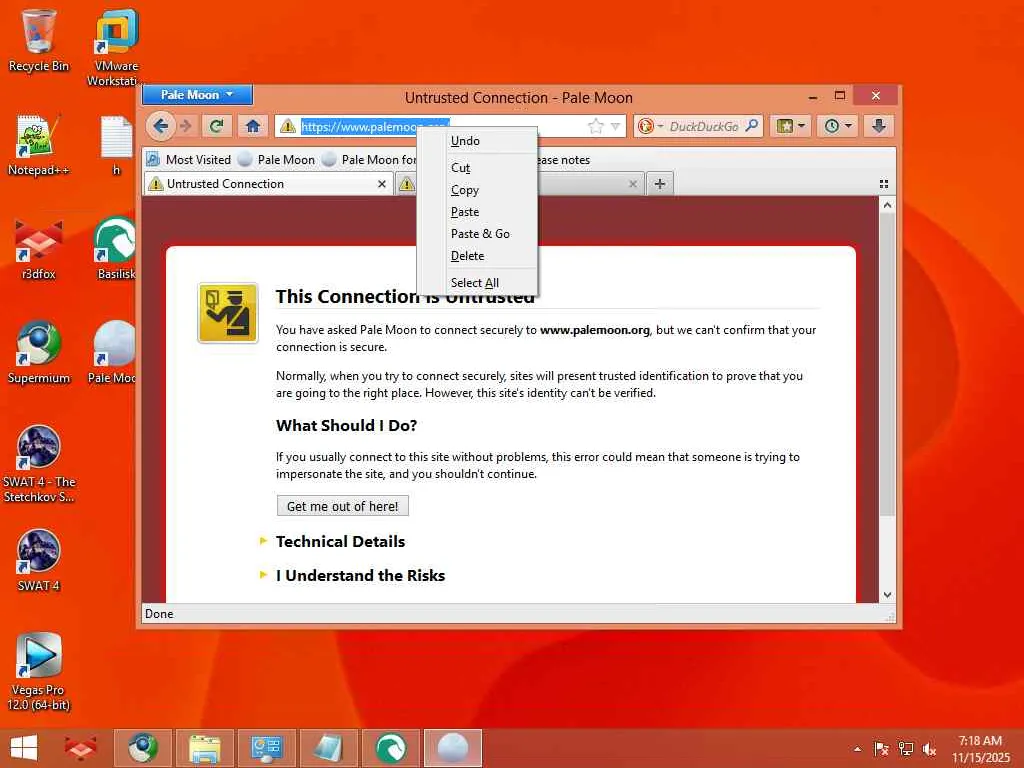
Task: Open the Pale Moon forum bookmark
Action: point(370,159)
